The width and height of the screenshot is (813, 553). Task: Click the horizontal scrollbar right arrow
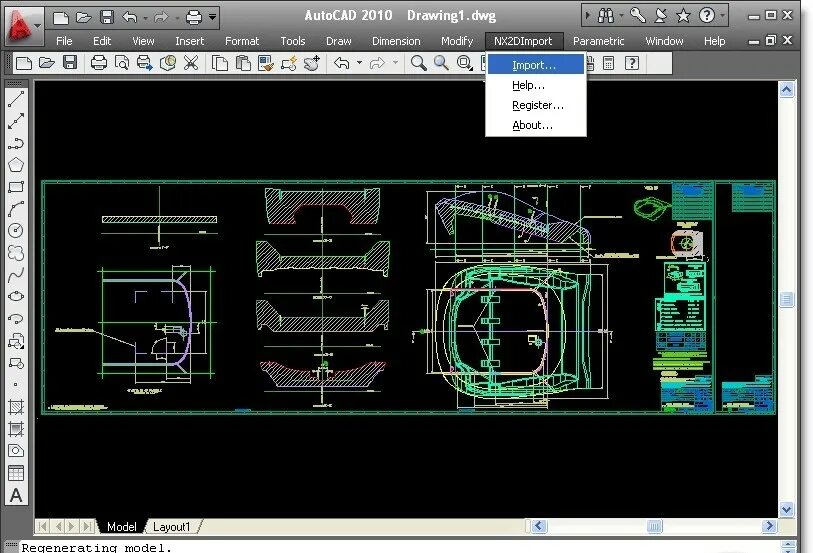tap(769, 526)
